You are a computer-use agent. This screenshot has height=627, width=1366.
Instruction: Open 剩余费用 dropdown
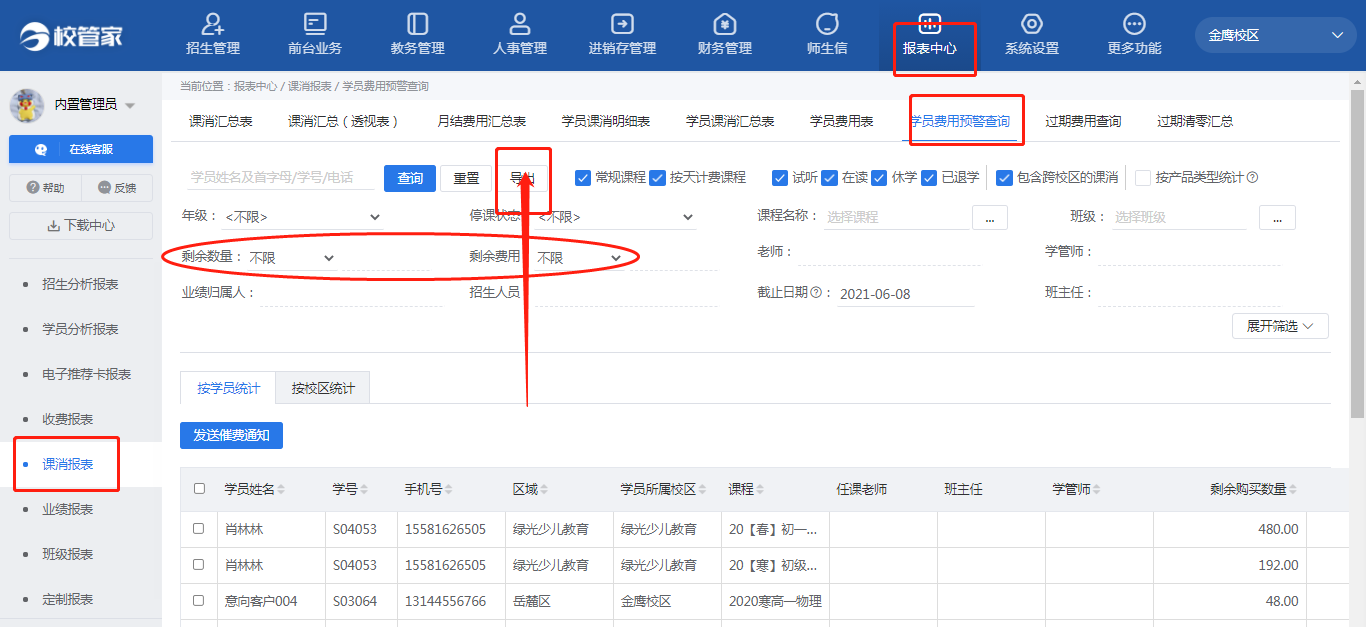pyautogui.click(x=579, y=258)
